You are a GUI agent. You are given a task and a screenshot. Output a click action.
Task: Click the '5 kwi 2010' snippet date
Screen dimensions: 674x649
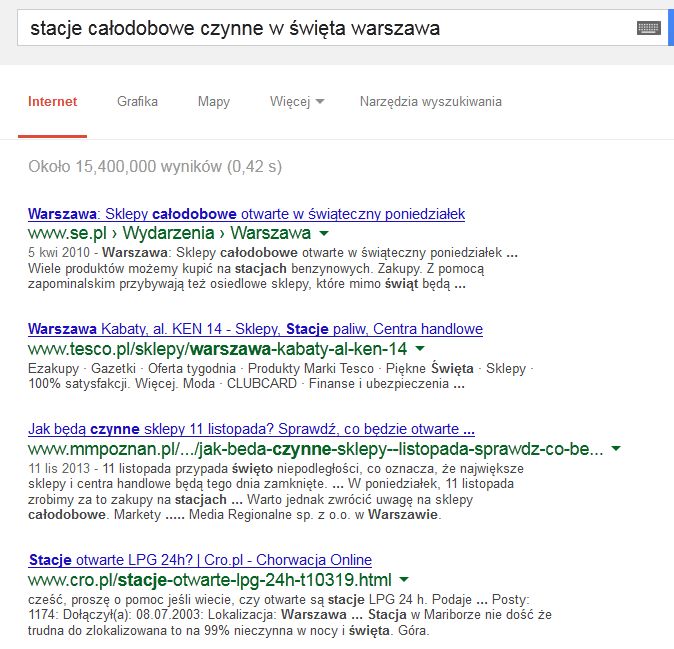(59, 252)
